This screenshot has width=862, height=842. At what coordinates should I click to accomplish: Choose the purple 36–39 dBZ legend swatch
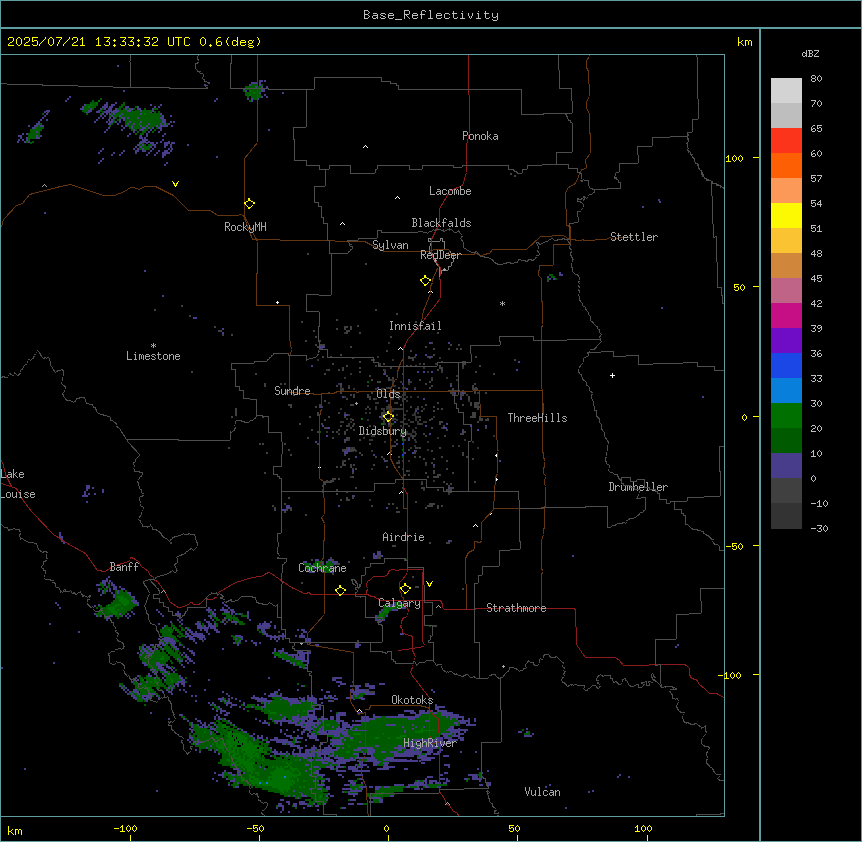(x=786, y=341)
